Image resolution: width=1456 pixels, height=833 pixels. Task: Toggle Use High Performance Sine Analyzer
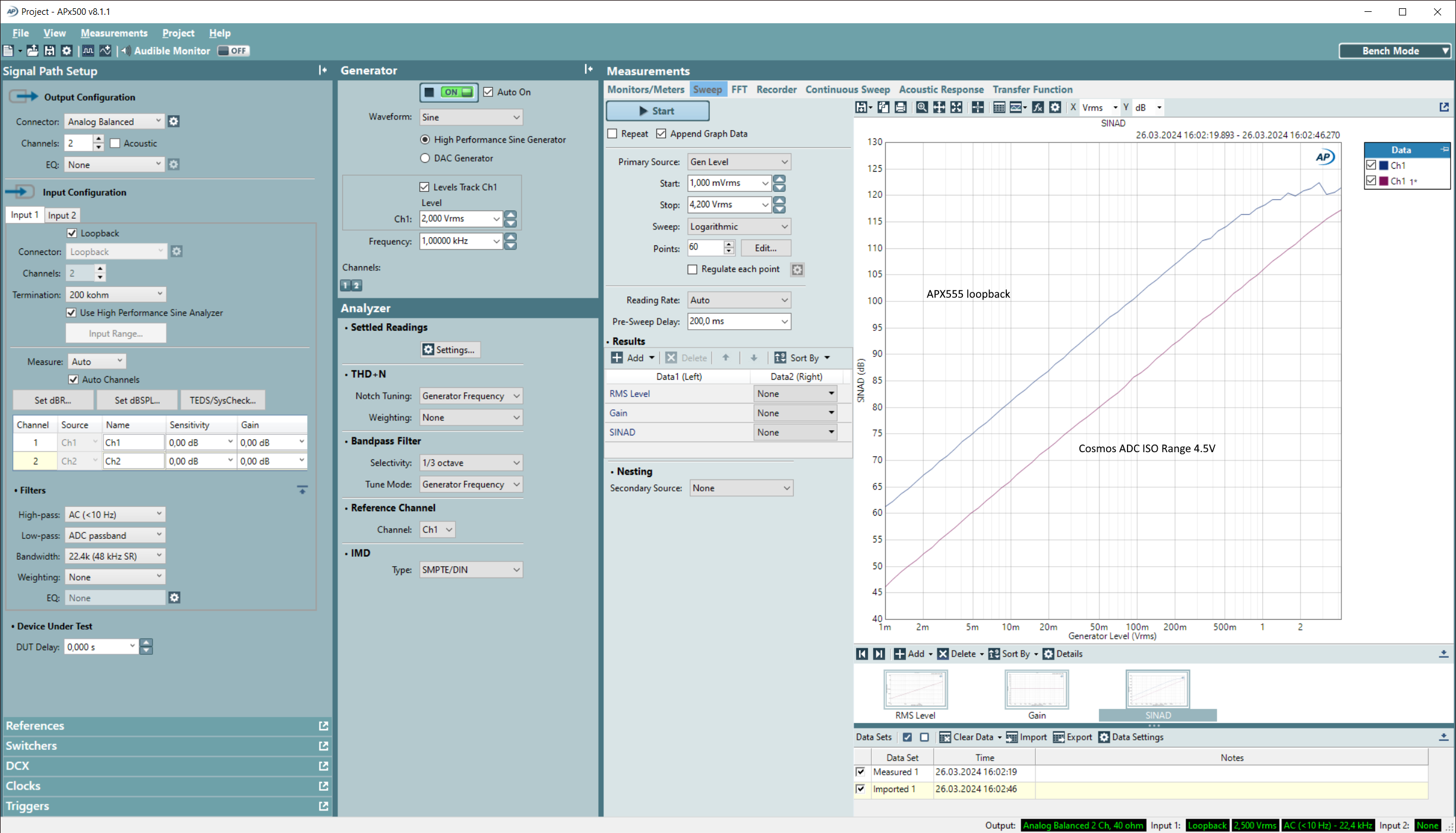point(71,313)
